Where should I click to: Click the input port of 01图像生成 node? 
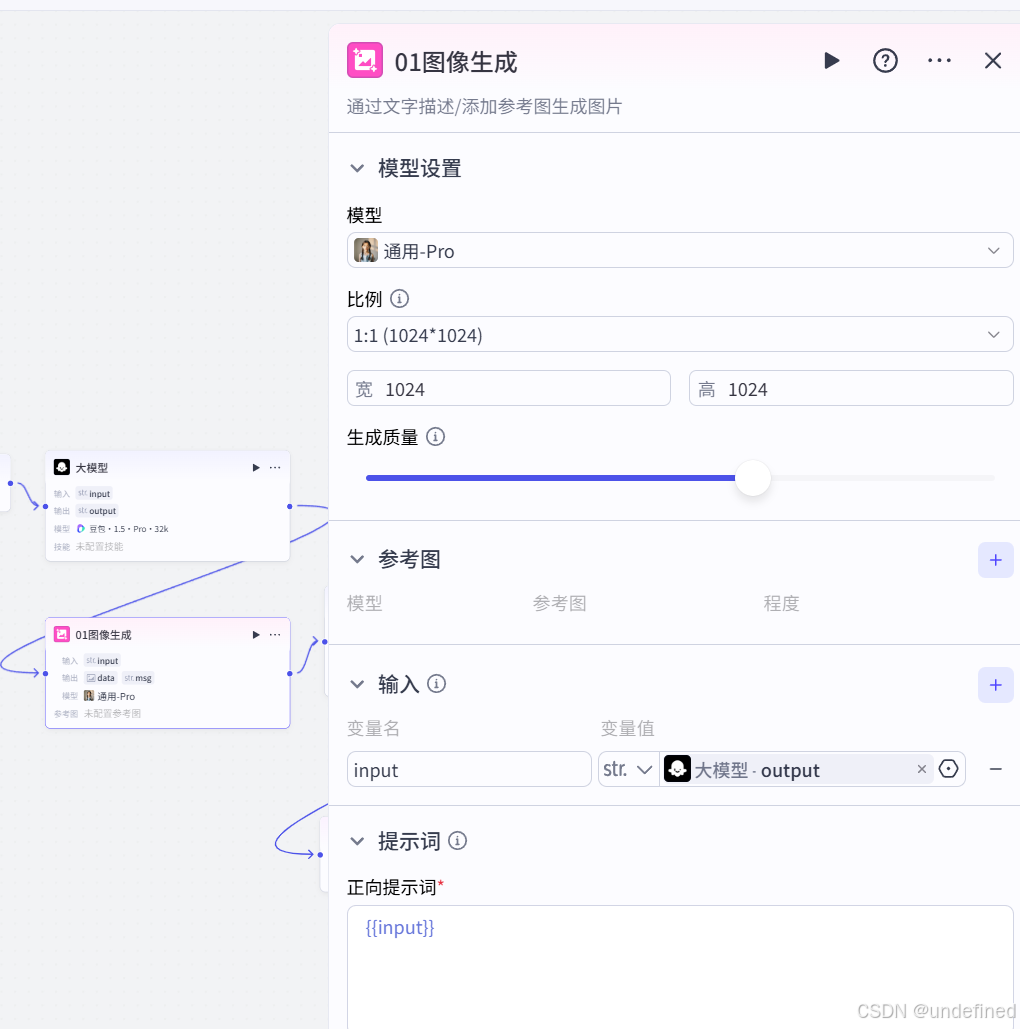point(45,673)
